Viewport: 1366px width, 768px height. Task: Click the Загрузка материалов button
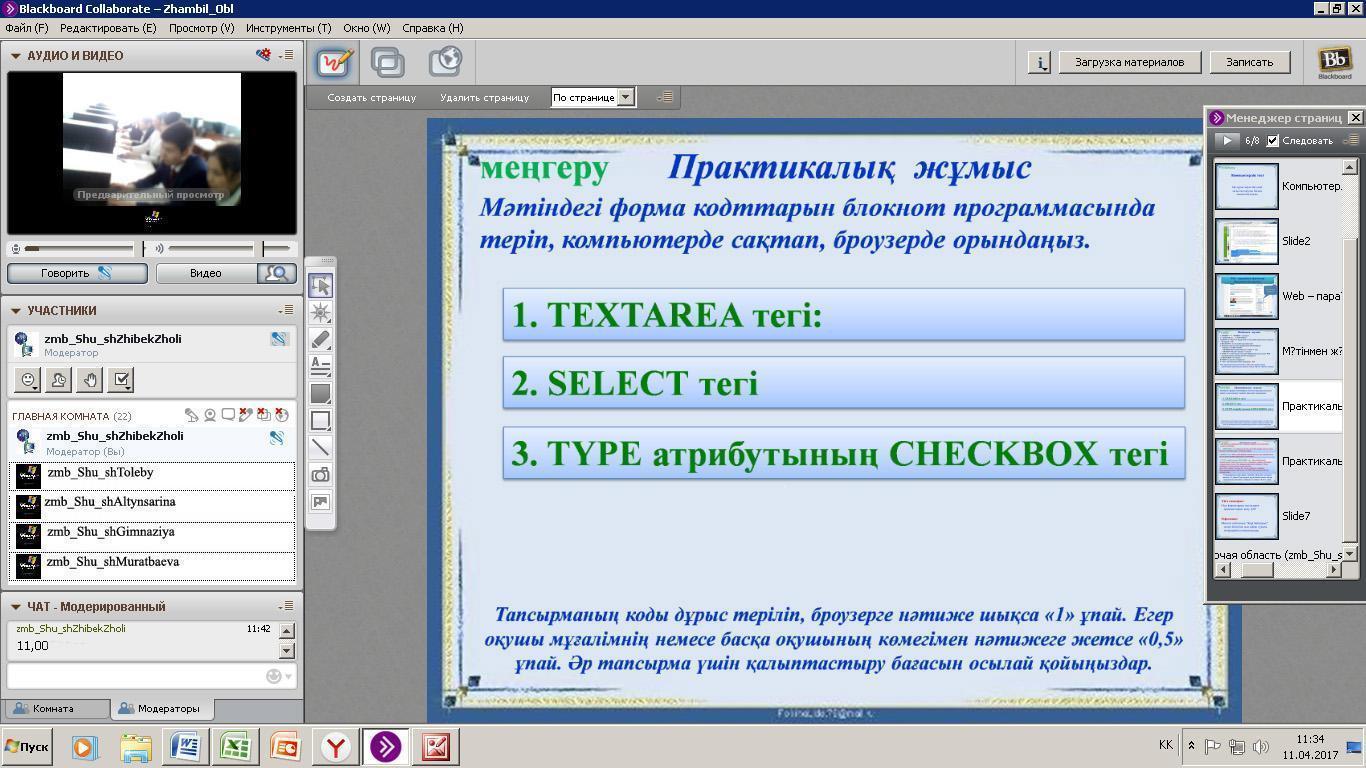(1129, 62)
